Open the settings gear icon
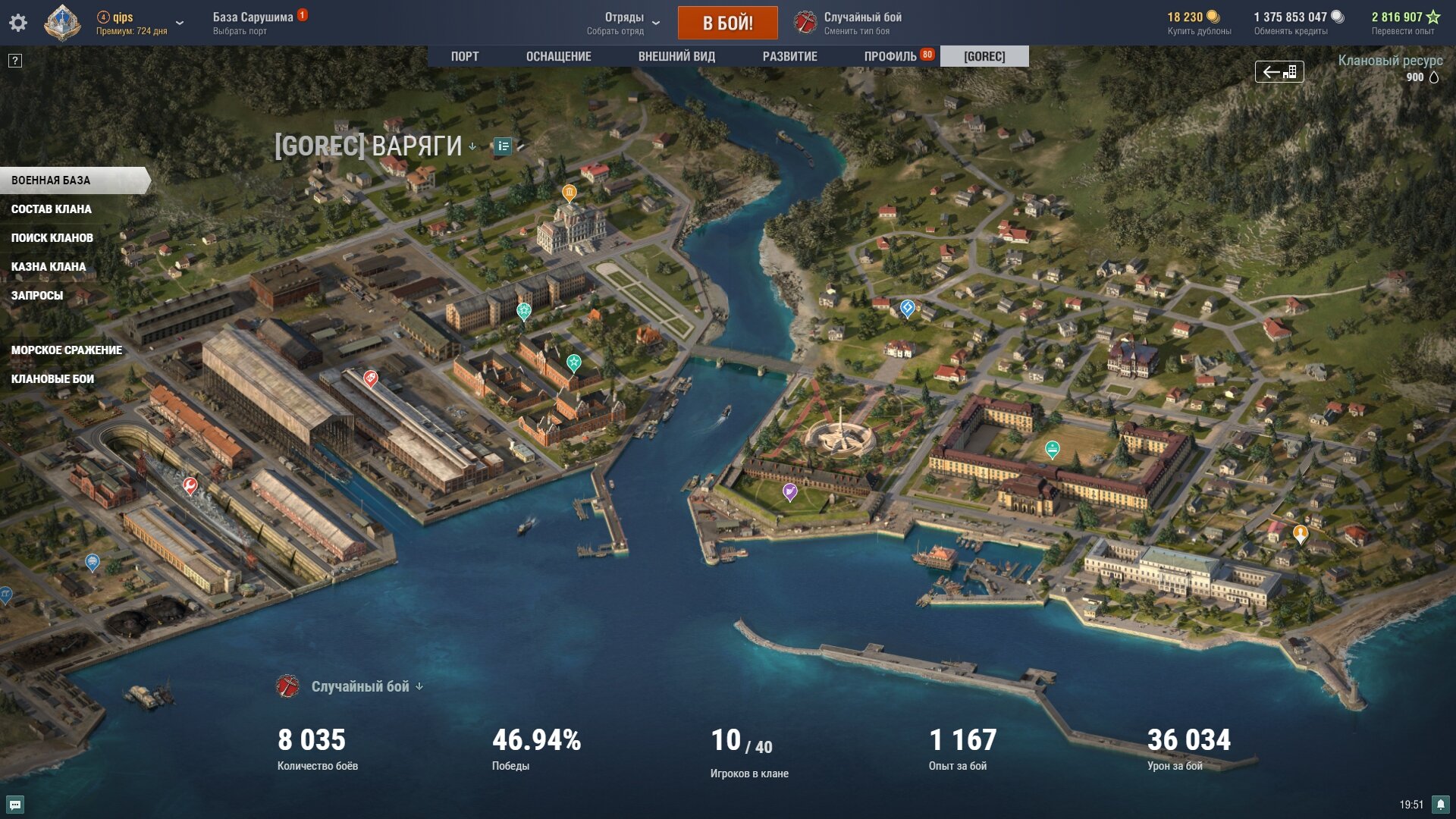The height and width of the screenshot is (819, 1456). click(x=18, y=23)
